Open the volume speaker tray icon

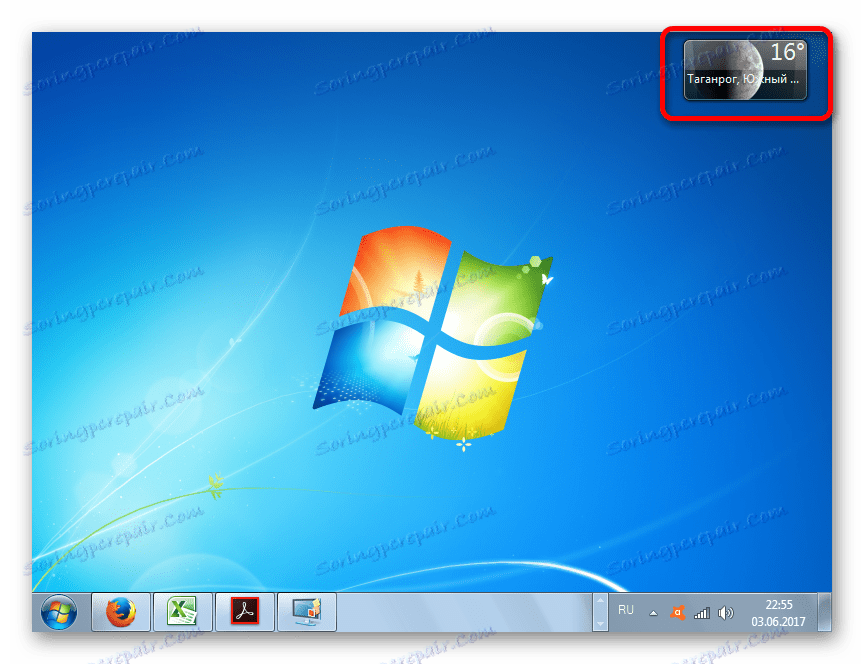726,613
